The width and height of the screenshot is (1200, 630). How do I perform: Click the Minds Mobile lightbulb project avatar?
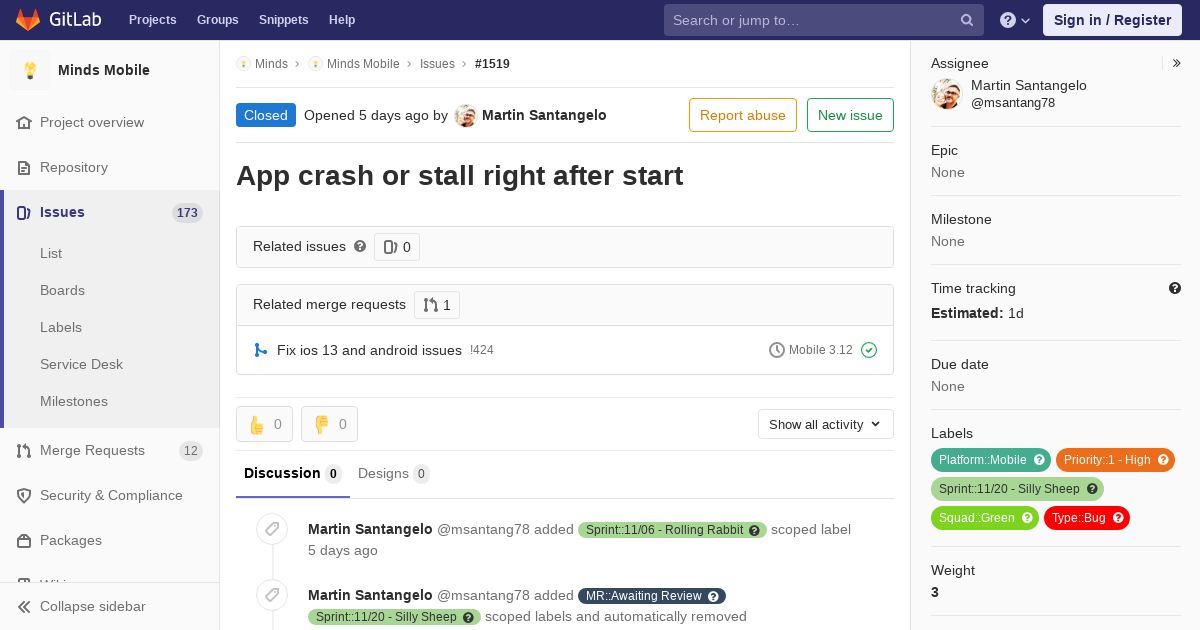[x=30, y=70]
